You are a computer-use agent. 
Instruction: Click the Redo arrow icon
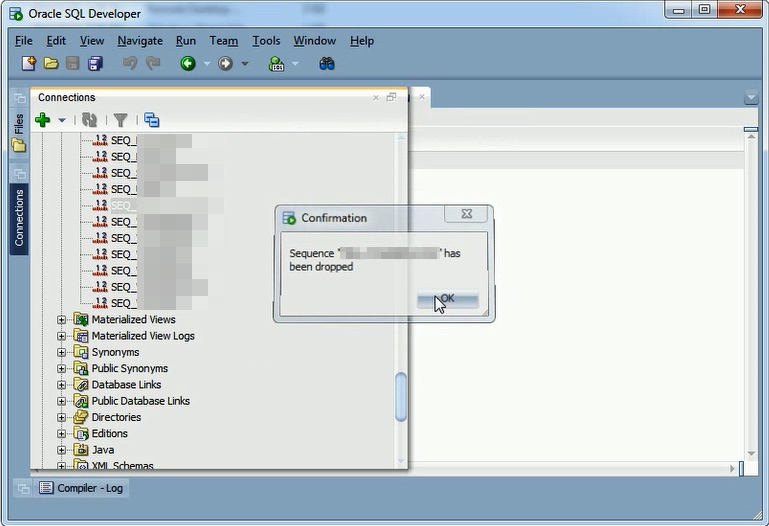pyautogui.click(x=153, y=63)
